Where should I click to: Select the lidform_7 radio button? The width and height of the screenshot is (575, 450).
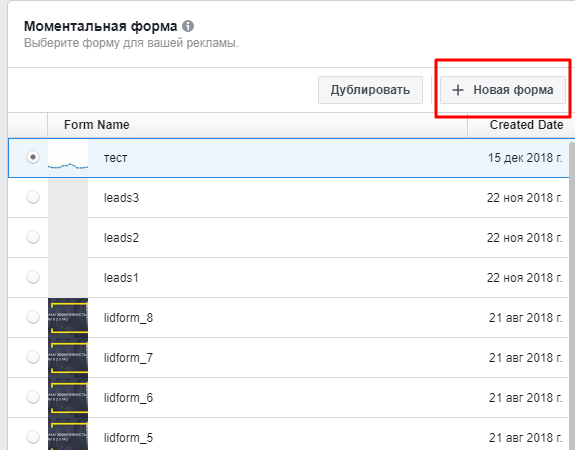click(33, 357)
